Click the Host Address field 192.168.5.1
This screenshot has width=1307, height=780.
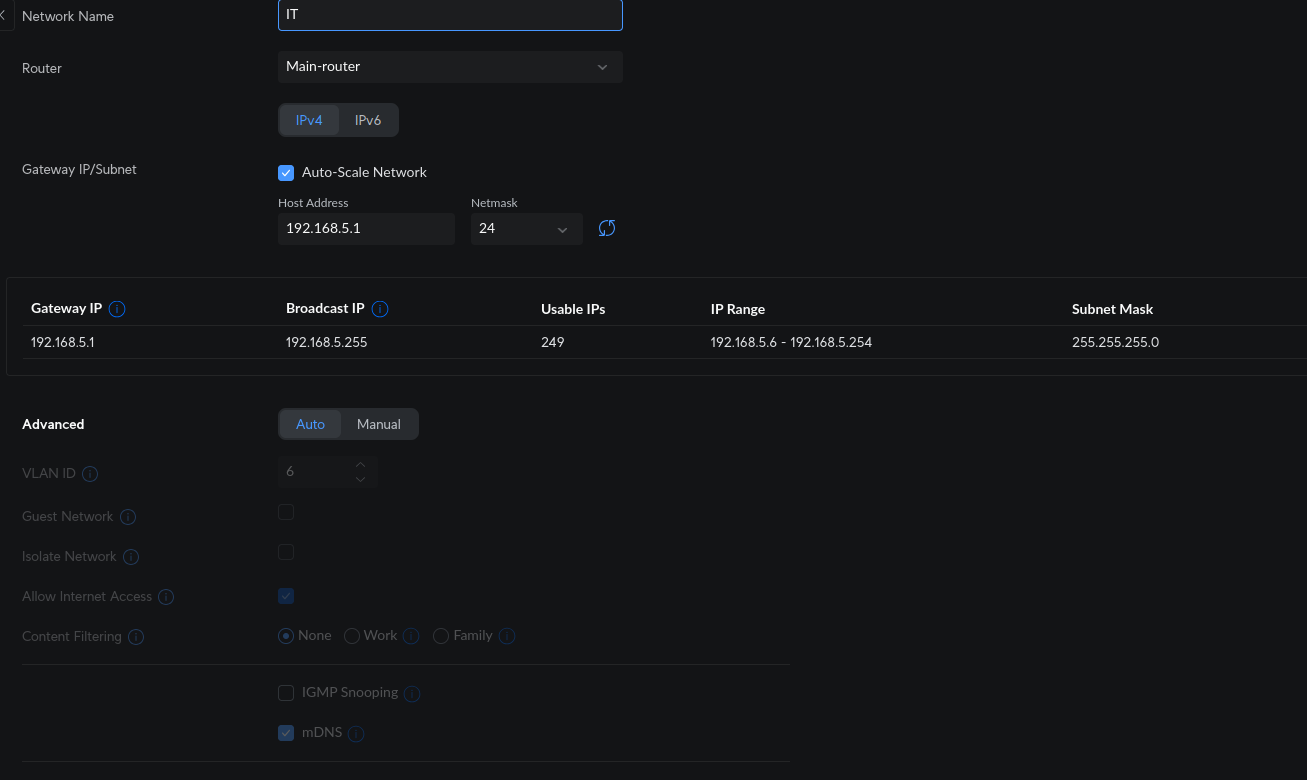pos(366,228)
